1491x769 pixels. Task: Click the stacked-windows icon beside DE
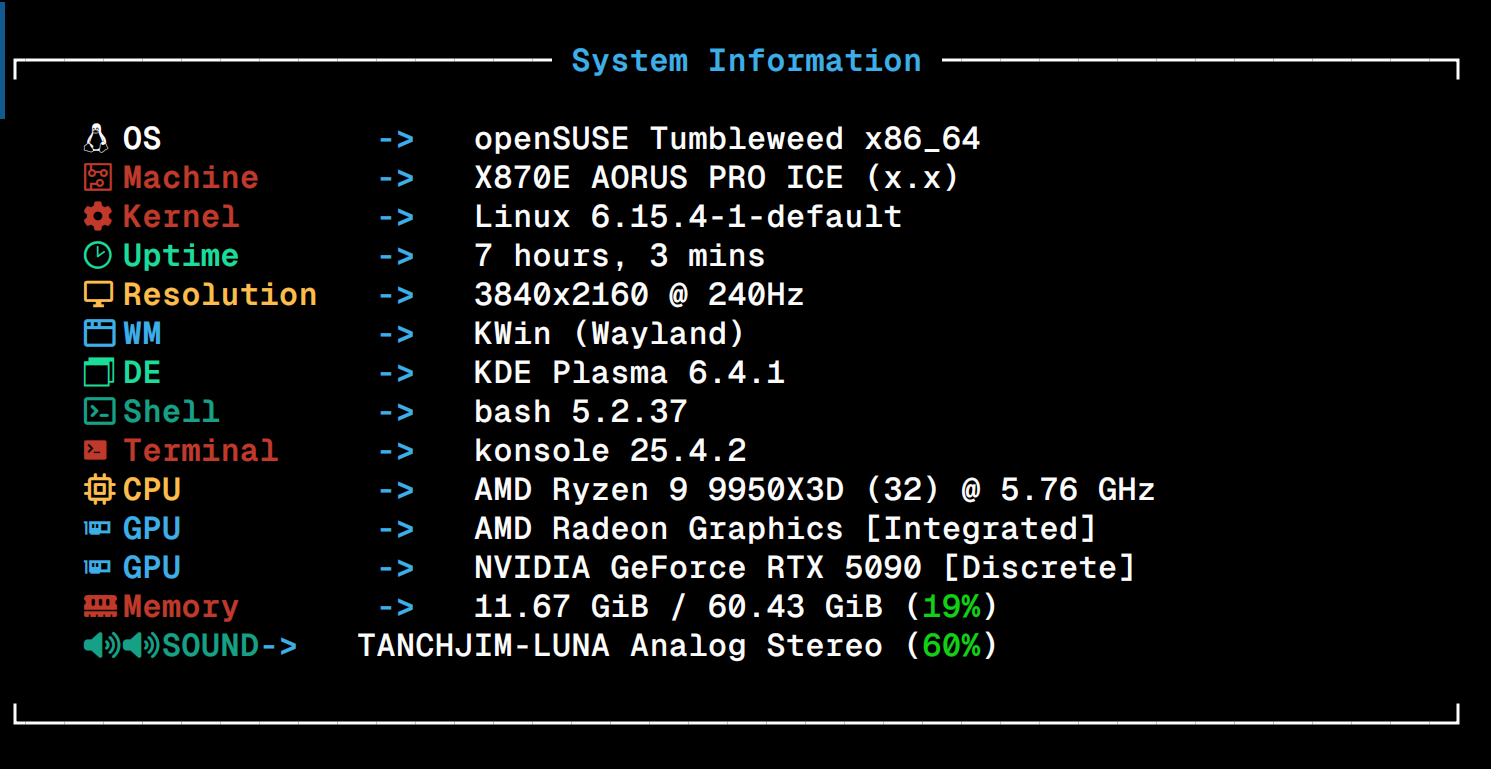98,372
